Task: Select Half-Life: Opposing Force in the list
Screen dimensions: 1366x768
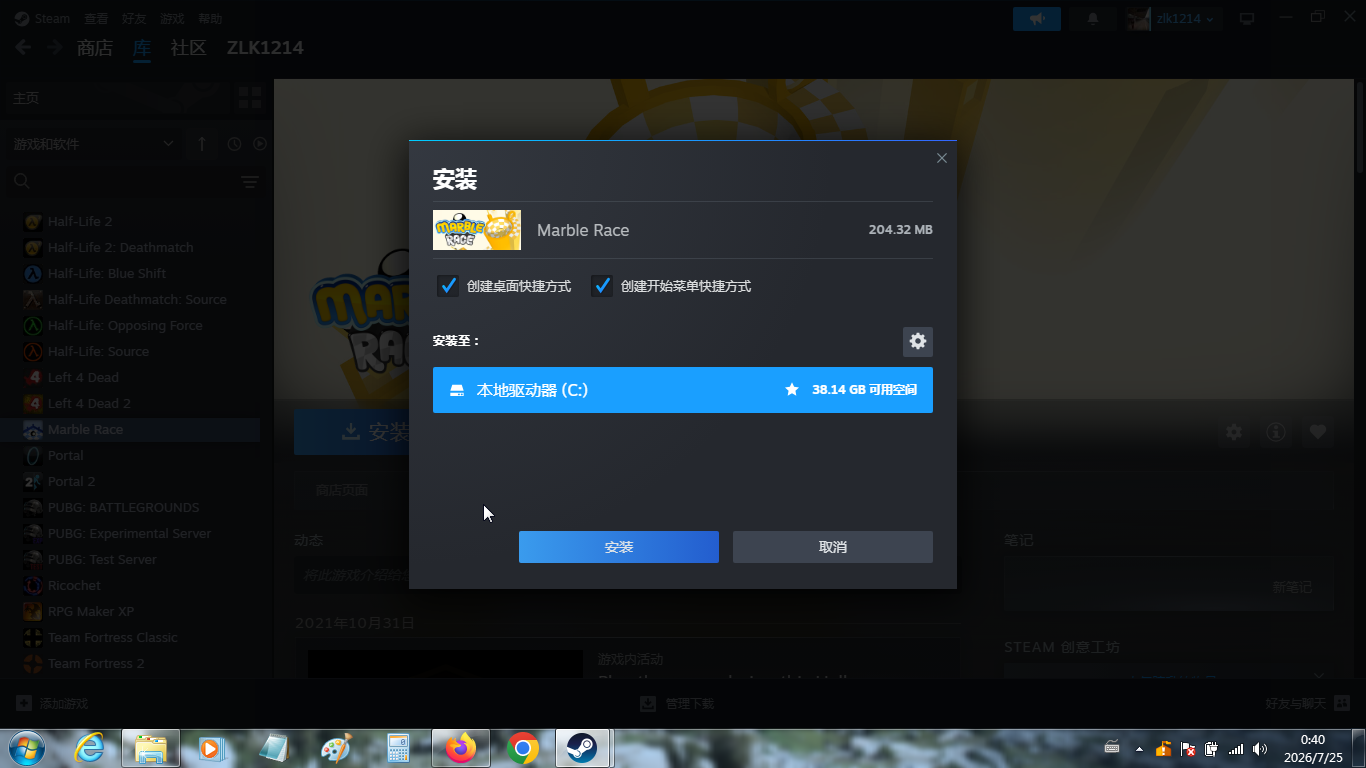Action: coord(125,325)
